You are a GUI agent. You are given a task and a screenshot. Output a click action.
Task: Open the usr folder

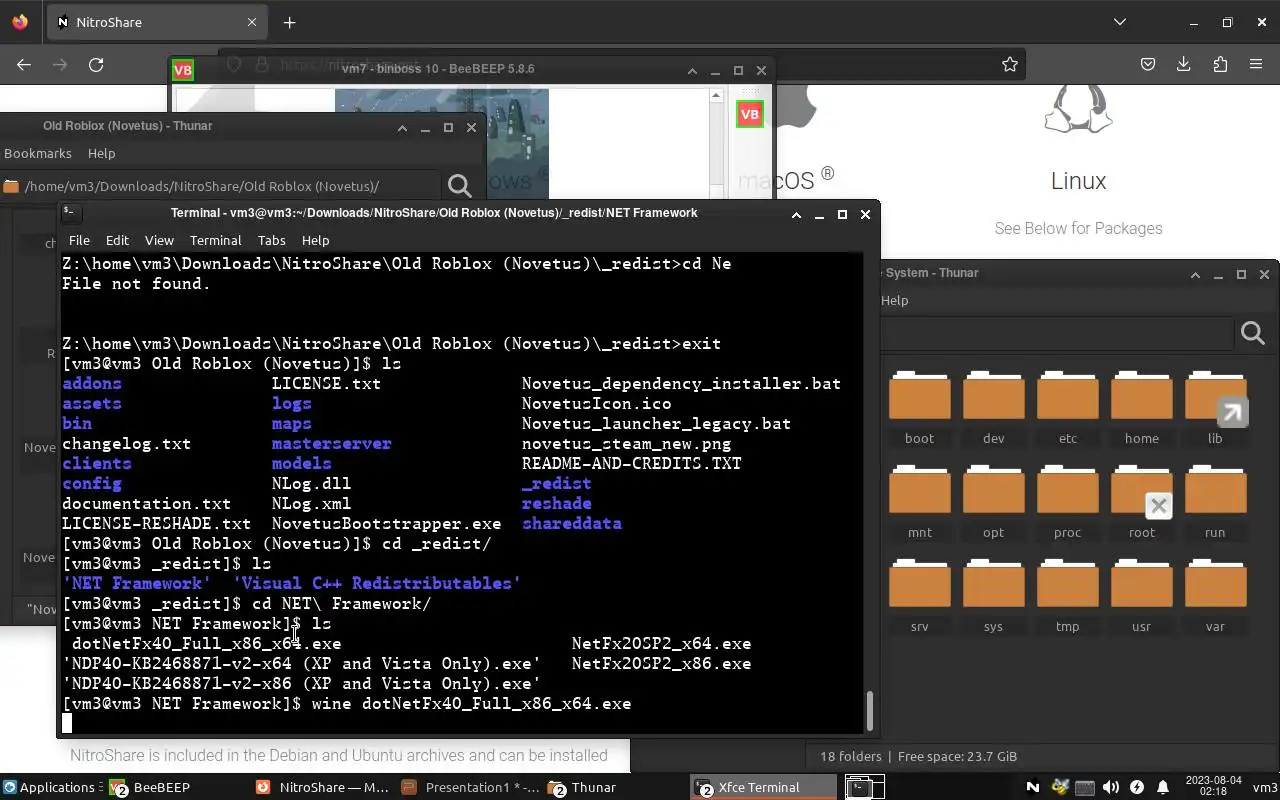pos(1141,596)
